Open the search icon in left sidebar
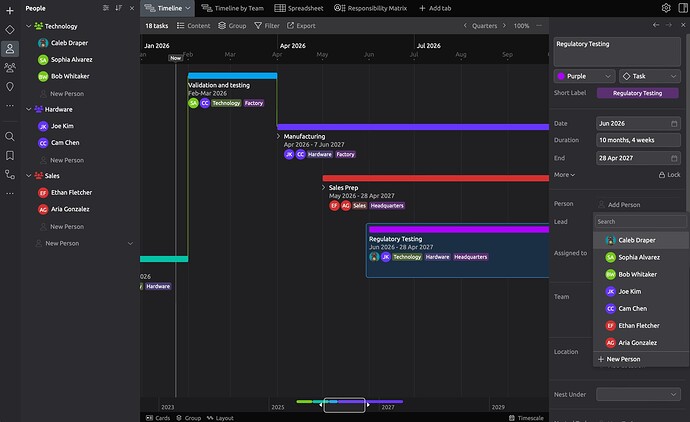Viewport: 690px width, 422px height. (10, 136)
